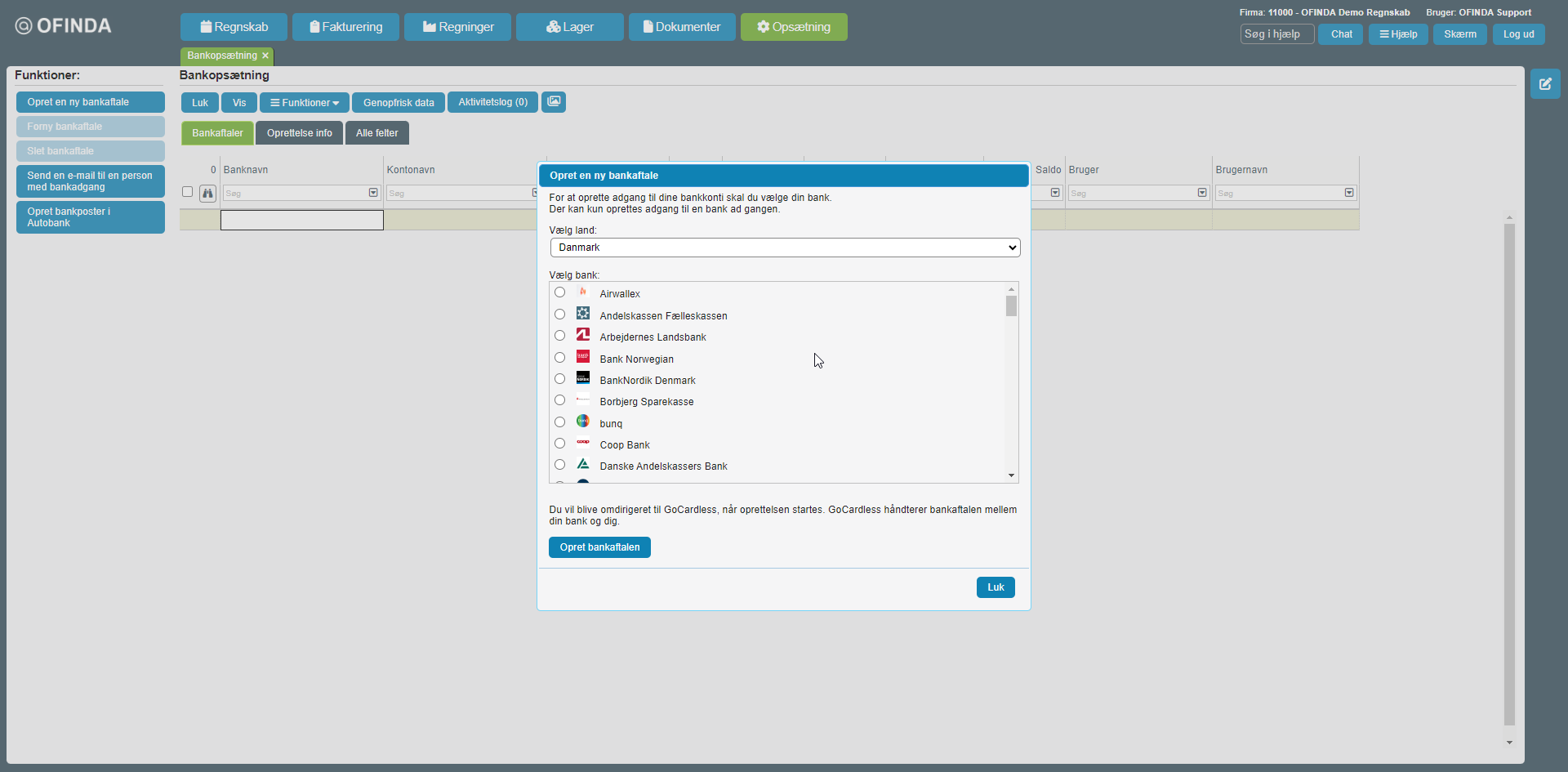Click the Danske Andelskassers Bank logo

(x=583, y=464)
